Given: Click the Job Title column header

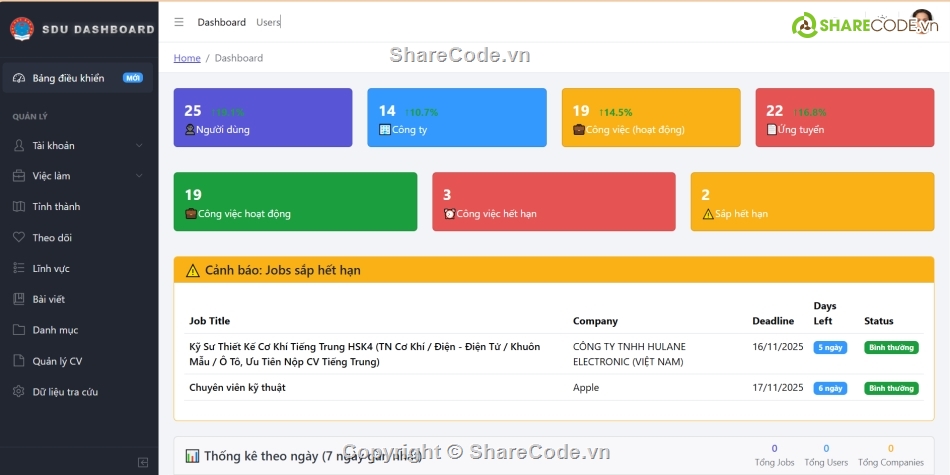Looking at the screenshot, I should tap(210, 321).
